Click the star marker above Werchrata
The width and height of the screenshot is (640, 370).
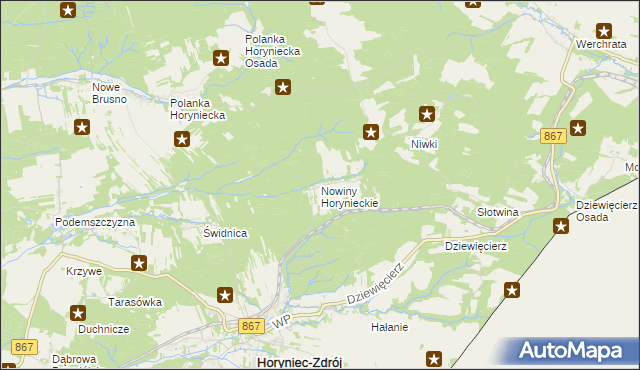point(604,31)
